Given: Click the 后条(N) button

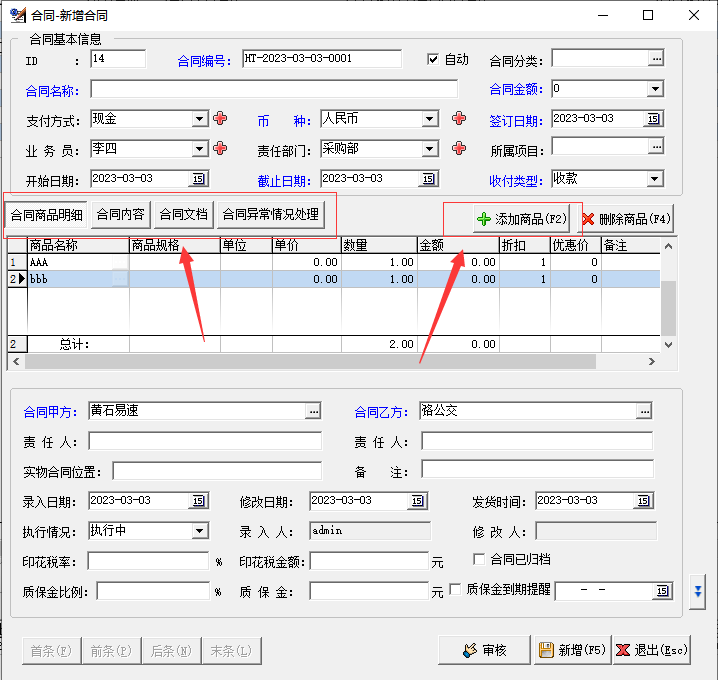Looking at the screenshot, I should (171, 651).
